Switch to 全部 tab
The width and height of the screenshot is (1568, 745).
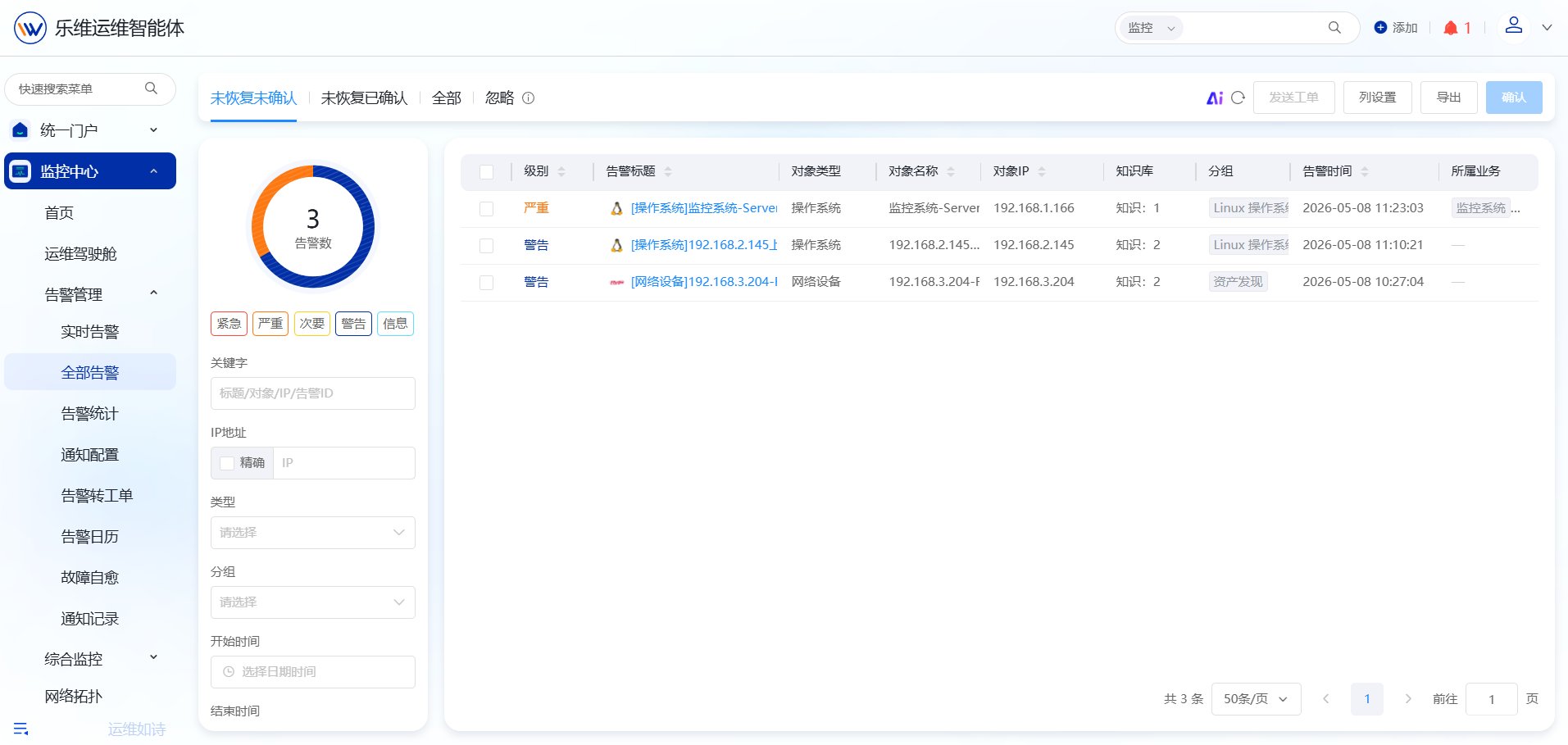pyautogui.click(x=447, y=98)
